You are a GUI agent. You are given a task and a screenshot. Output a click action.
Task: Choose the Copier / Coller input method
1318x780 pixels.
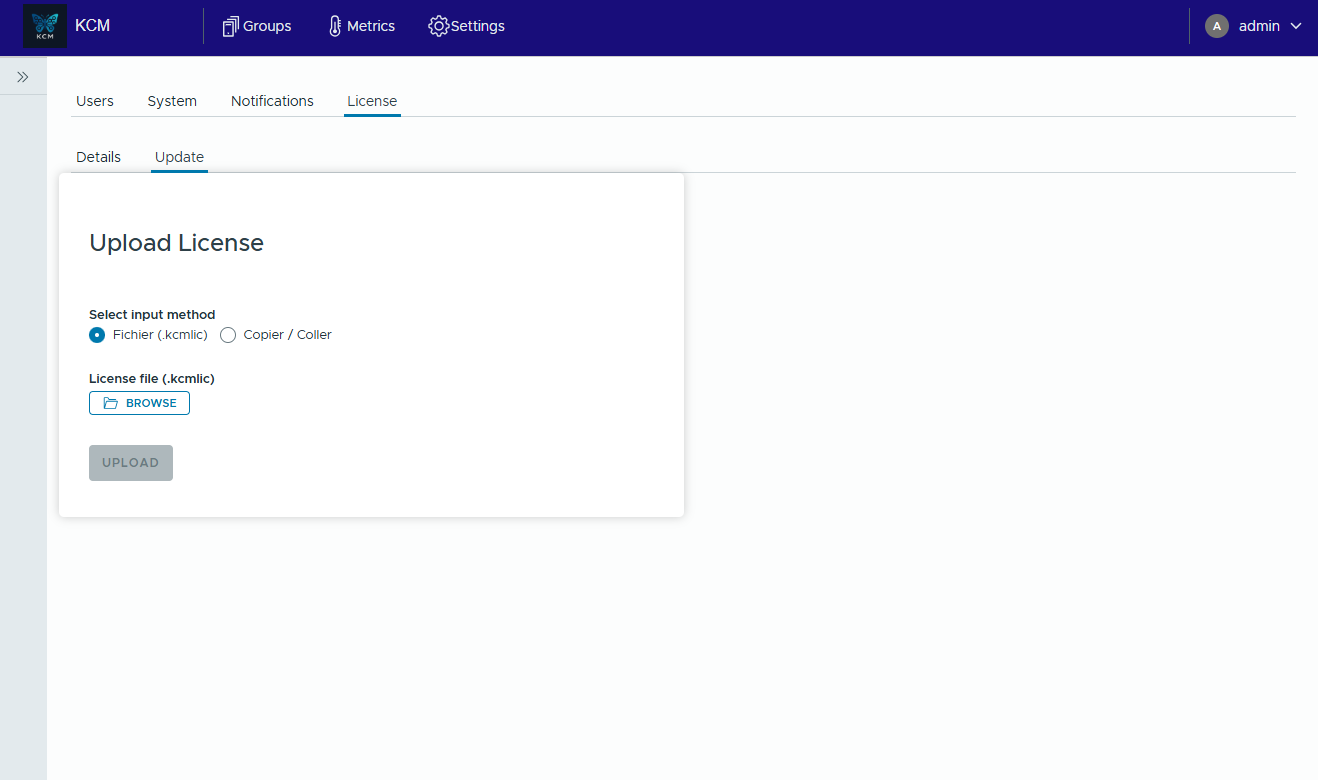point(228,335)
